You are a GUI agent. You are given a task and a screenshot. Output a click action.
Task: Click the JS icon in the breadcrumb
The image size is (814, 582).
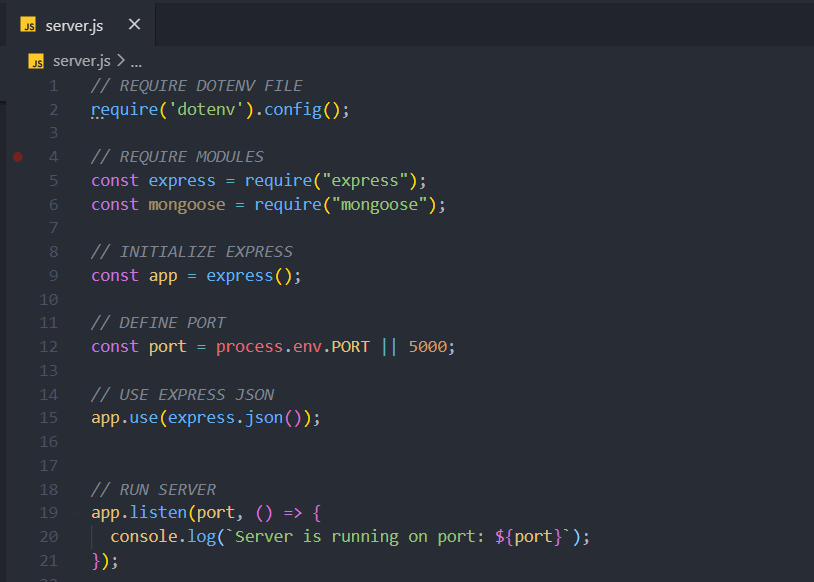[37, 61]
